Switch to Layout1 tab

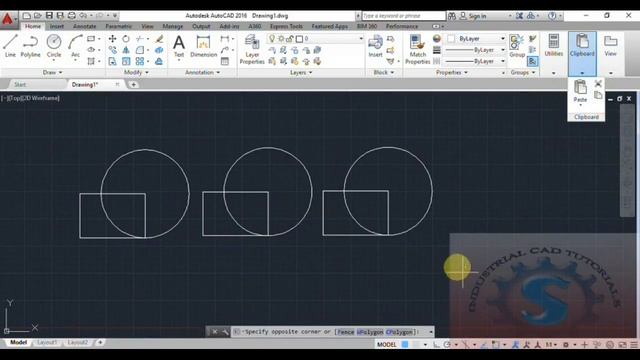[47, 342]
